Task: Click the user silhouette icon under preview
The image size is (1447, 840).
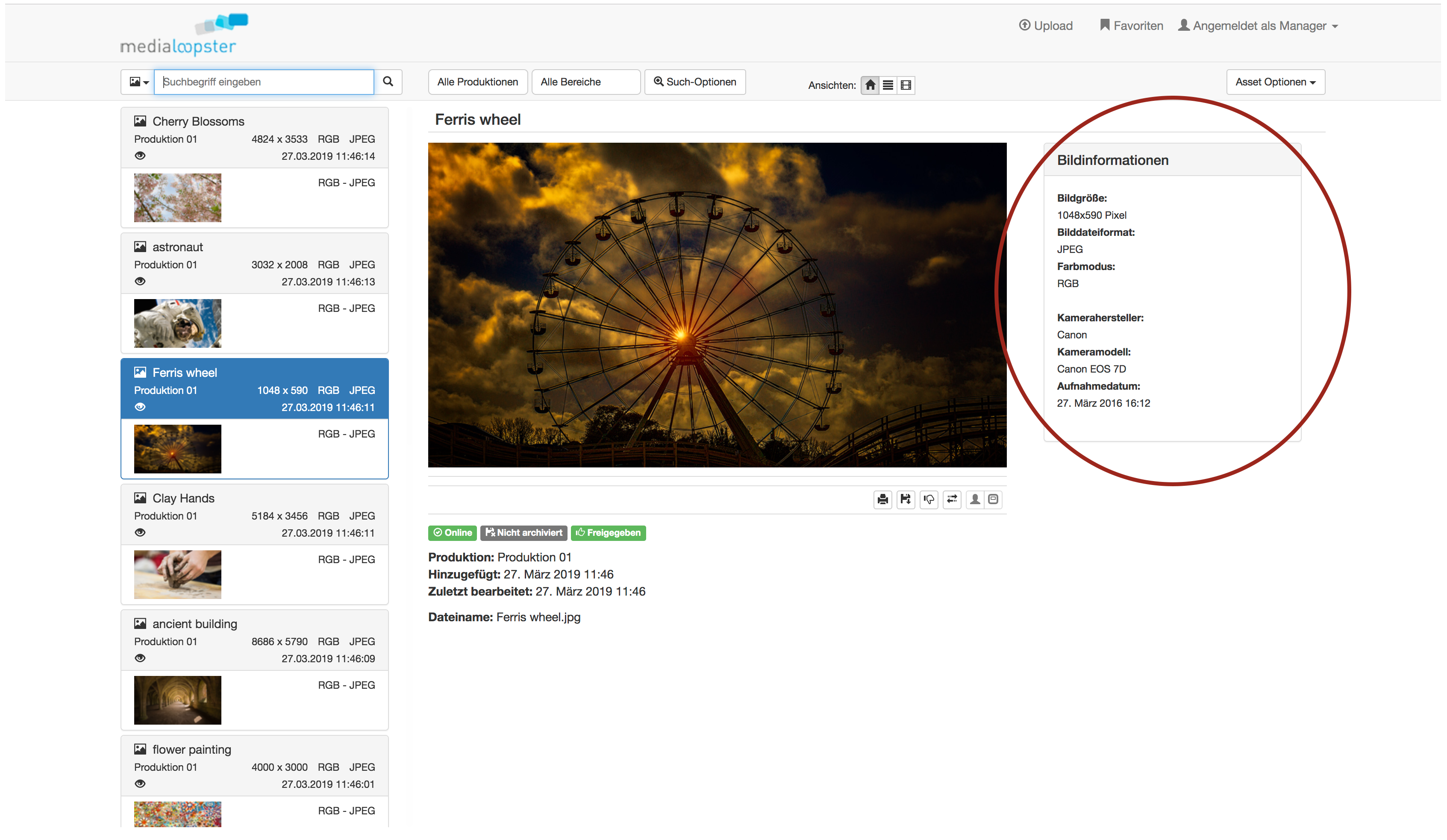Action: [x=975, y=499]
